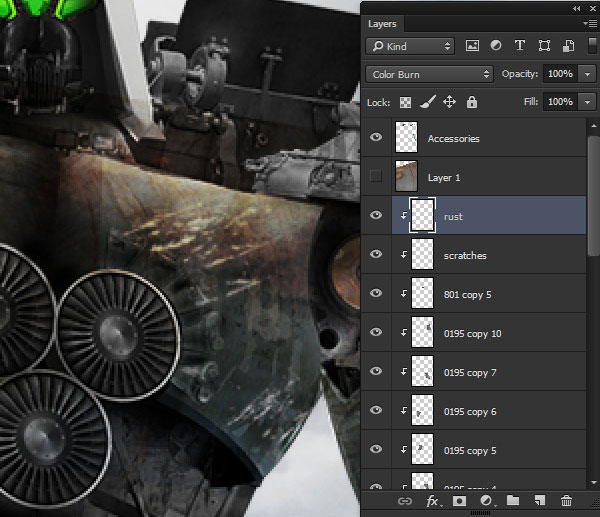Toggle visibility of 0195 copy 10

click(x=376, y=332)
